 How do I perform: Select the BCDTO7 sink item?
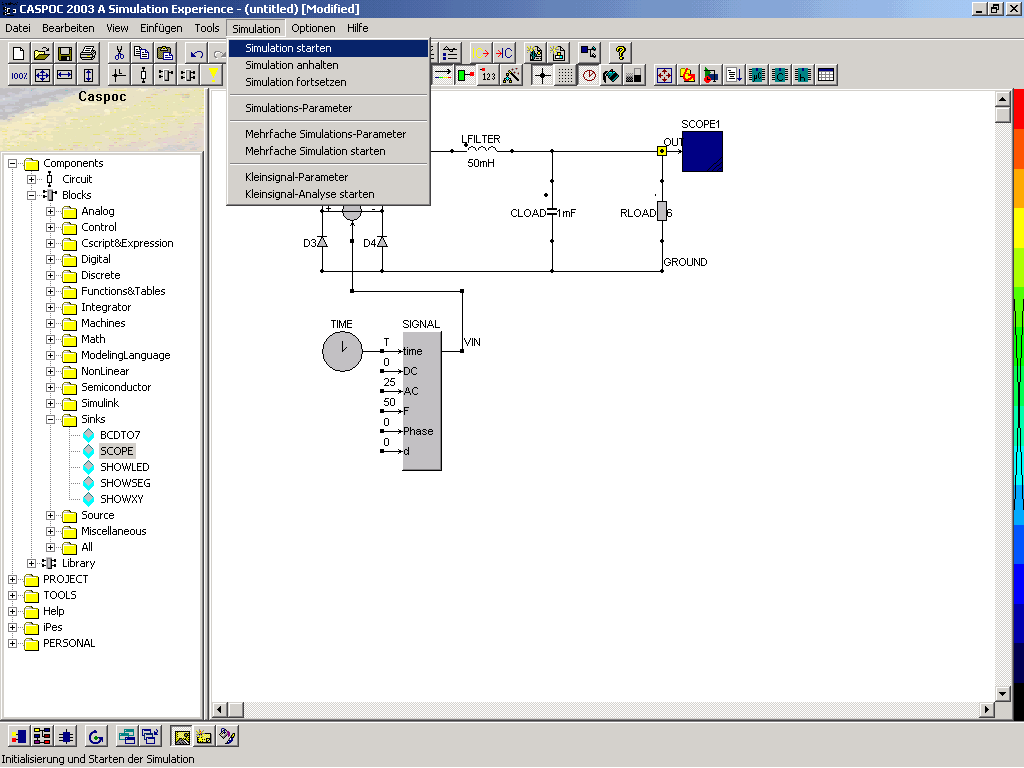coord(120,435)
